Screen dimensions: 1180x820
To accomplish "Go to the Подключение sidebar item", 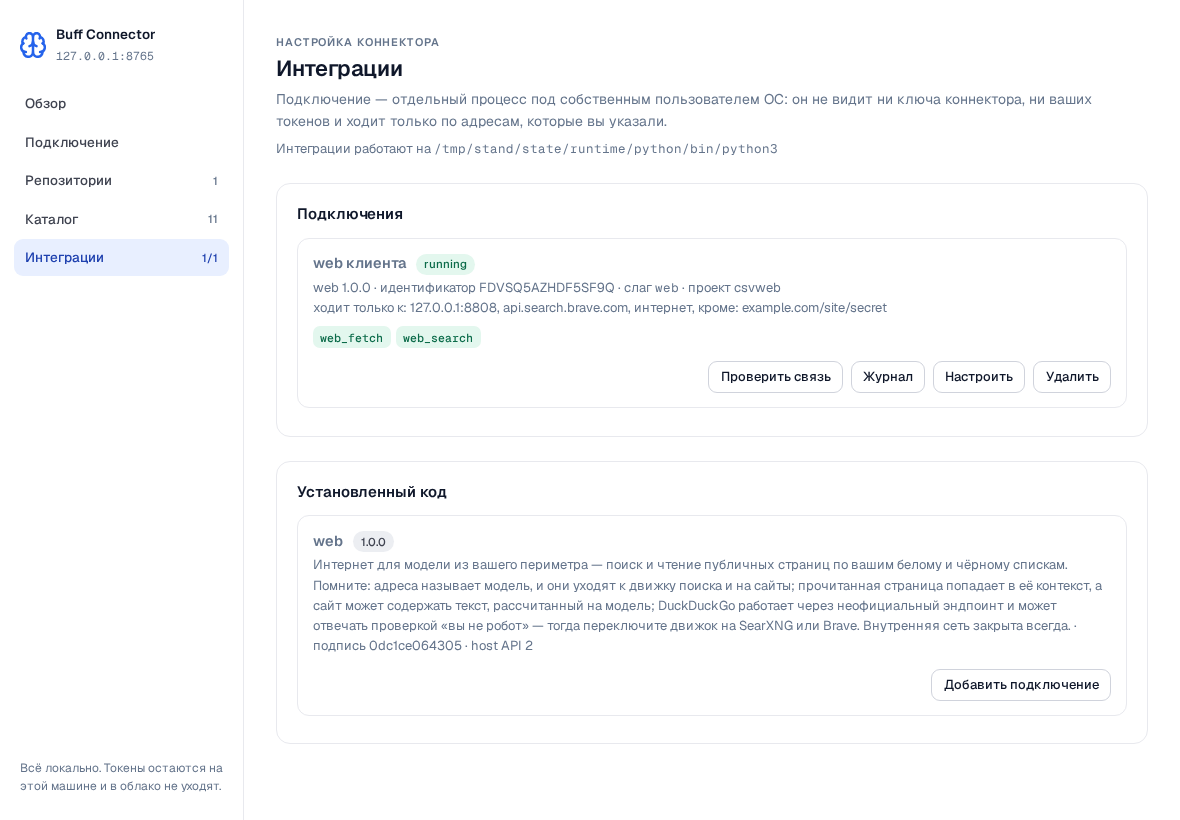I will click(121, 143).
